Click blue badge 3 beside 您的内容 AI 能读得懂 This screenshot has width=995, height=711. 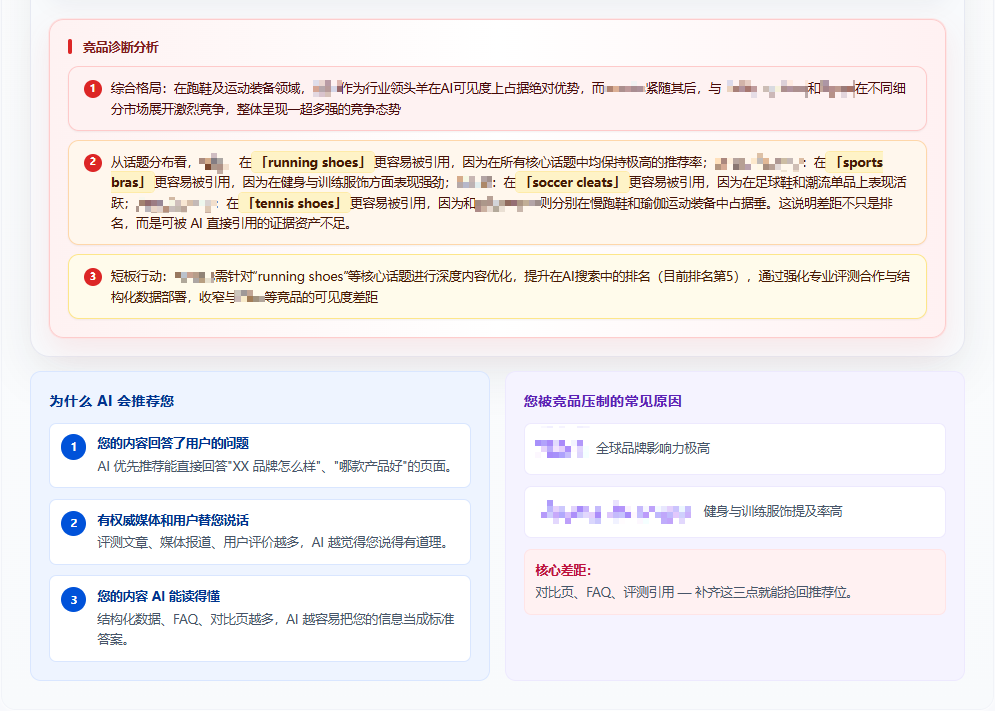coord(74,599)
